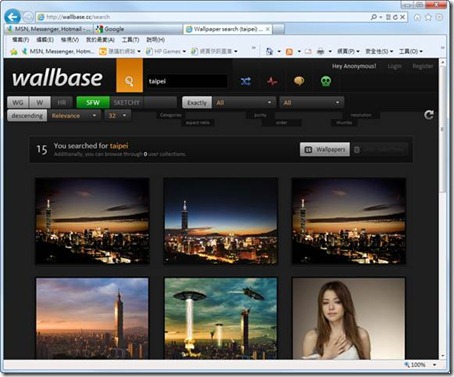Click the red pulse activity icon
The width and height of the screenshot is (454, 377).
tap(272, 81)
